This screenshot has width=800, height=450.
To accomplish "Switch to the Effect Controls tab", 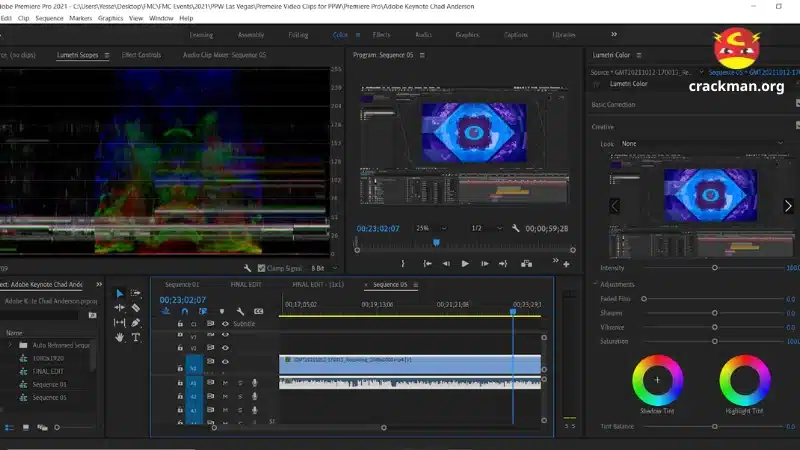I will [141, 55].
